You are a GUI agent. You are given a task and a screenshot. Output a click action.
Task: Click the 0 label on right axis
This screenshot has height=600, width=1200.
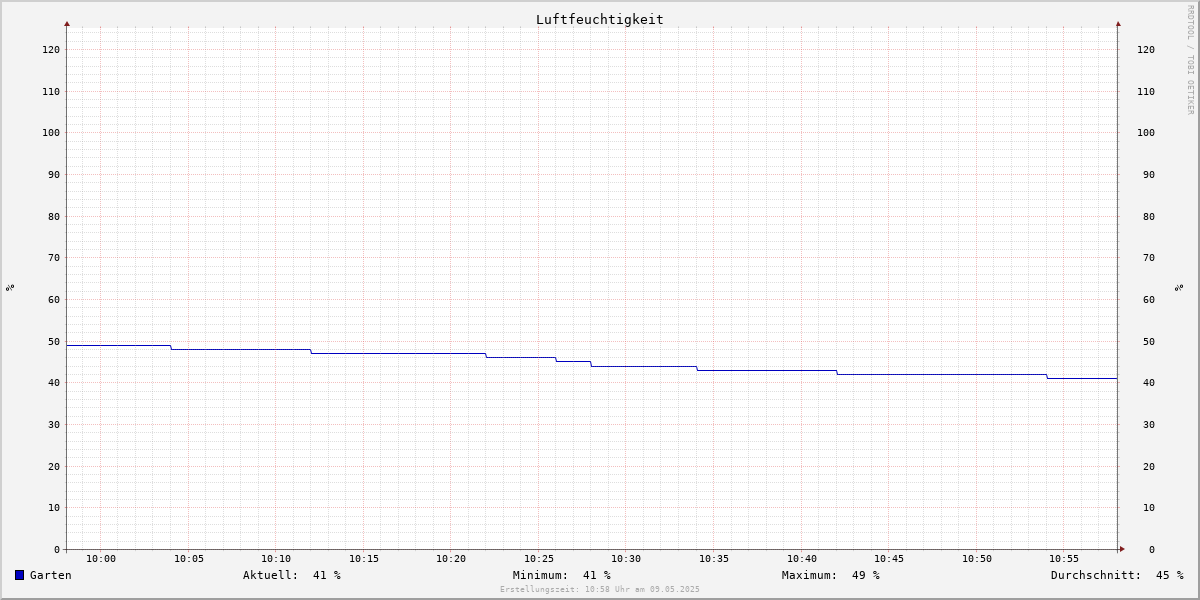1152,549
